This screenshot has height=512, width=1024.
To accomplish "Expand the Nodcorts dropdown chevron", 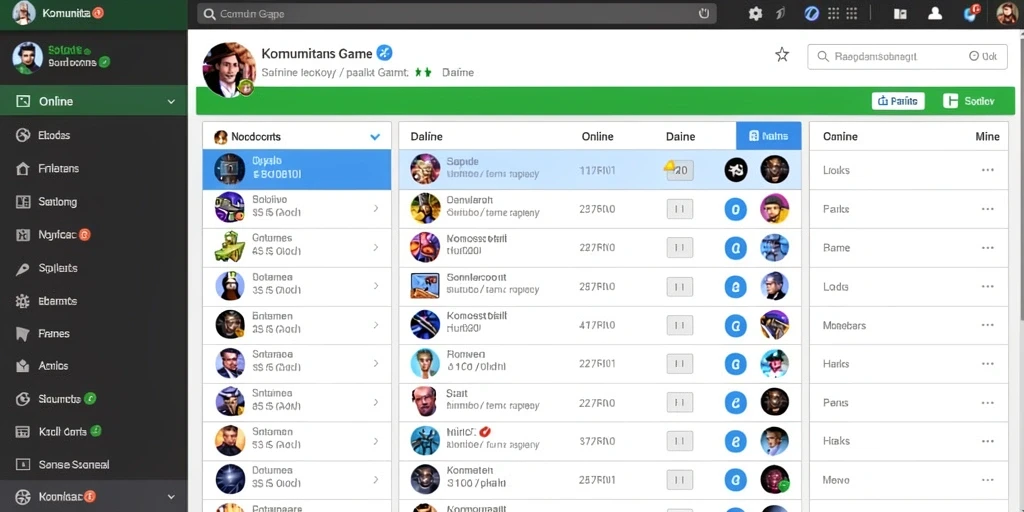I will pyautogui.click(x=375, y=137).
